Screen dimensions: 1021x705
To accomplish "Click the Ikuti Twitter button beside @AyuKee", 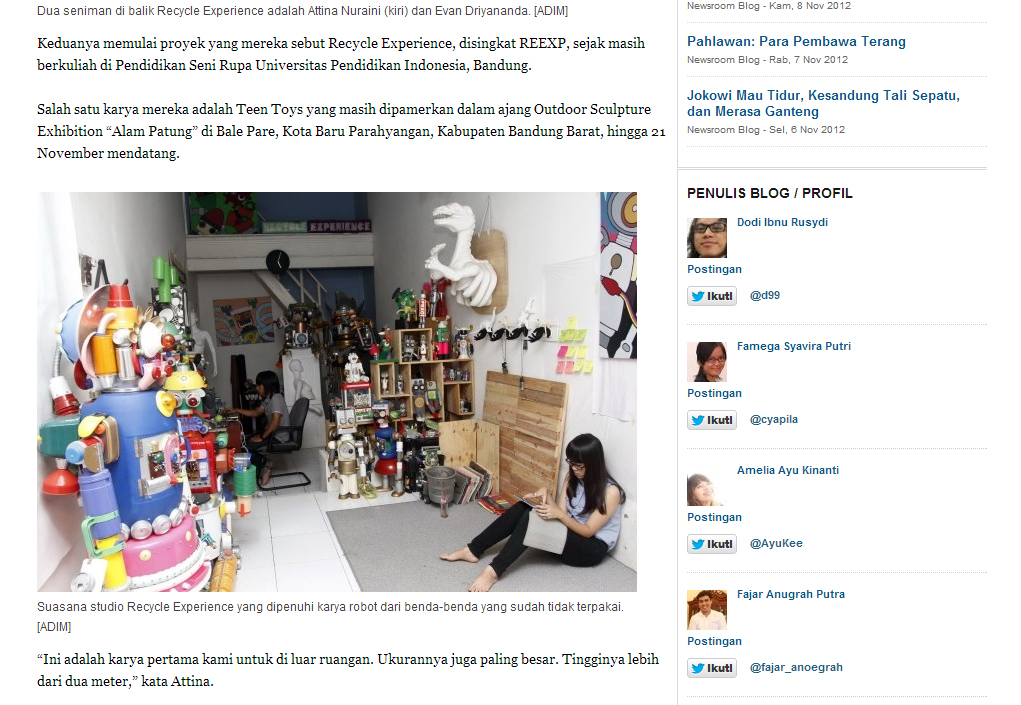I will pos(712,544).
